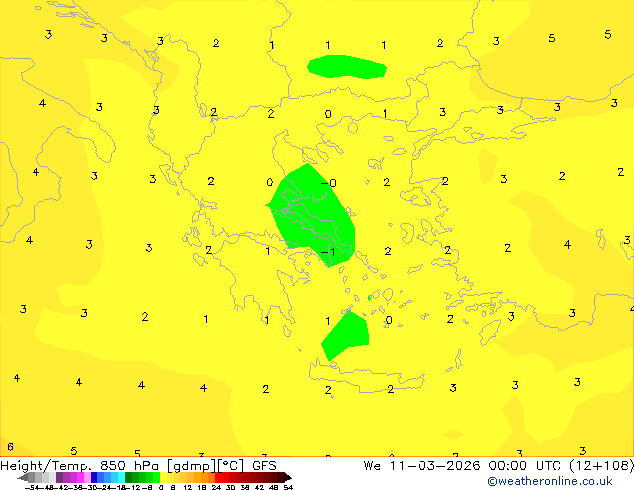The width and height of the screenshot is (634, 490).
Task: Click the large green cold area over central Greece
Action: (313, 214)
